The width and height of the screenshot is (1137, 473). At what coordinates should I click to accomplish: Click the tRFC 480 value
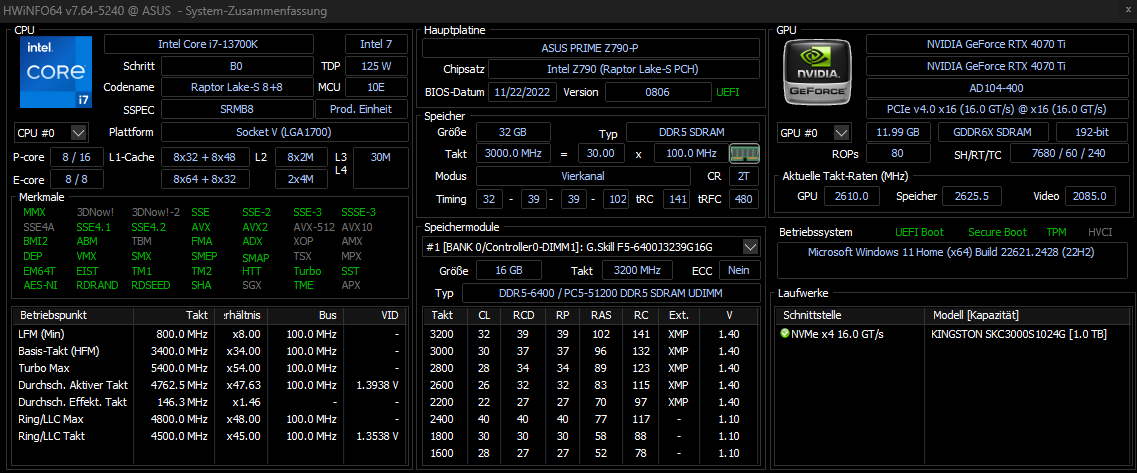pos(743,199)
